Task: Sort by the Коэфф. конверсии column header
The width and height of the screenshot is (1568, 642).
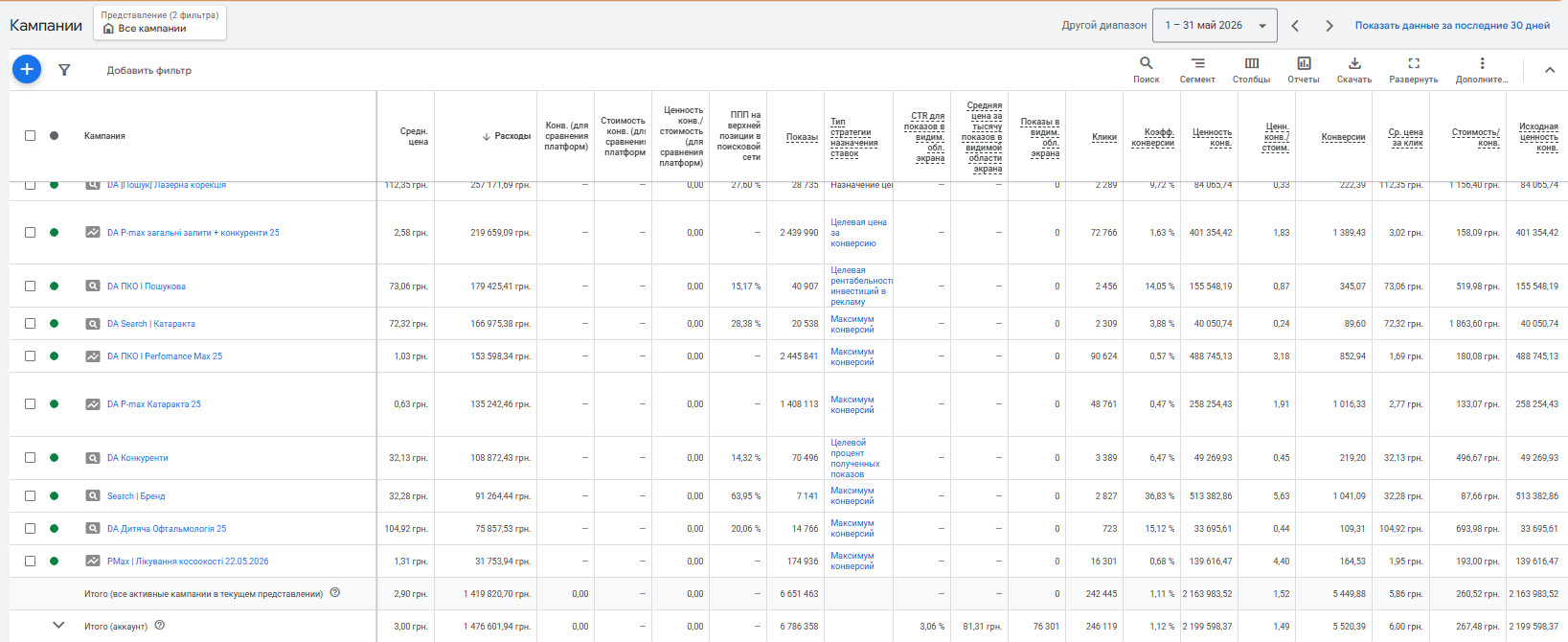Action: (1152, 137)
